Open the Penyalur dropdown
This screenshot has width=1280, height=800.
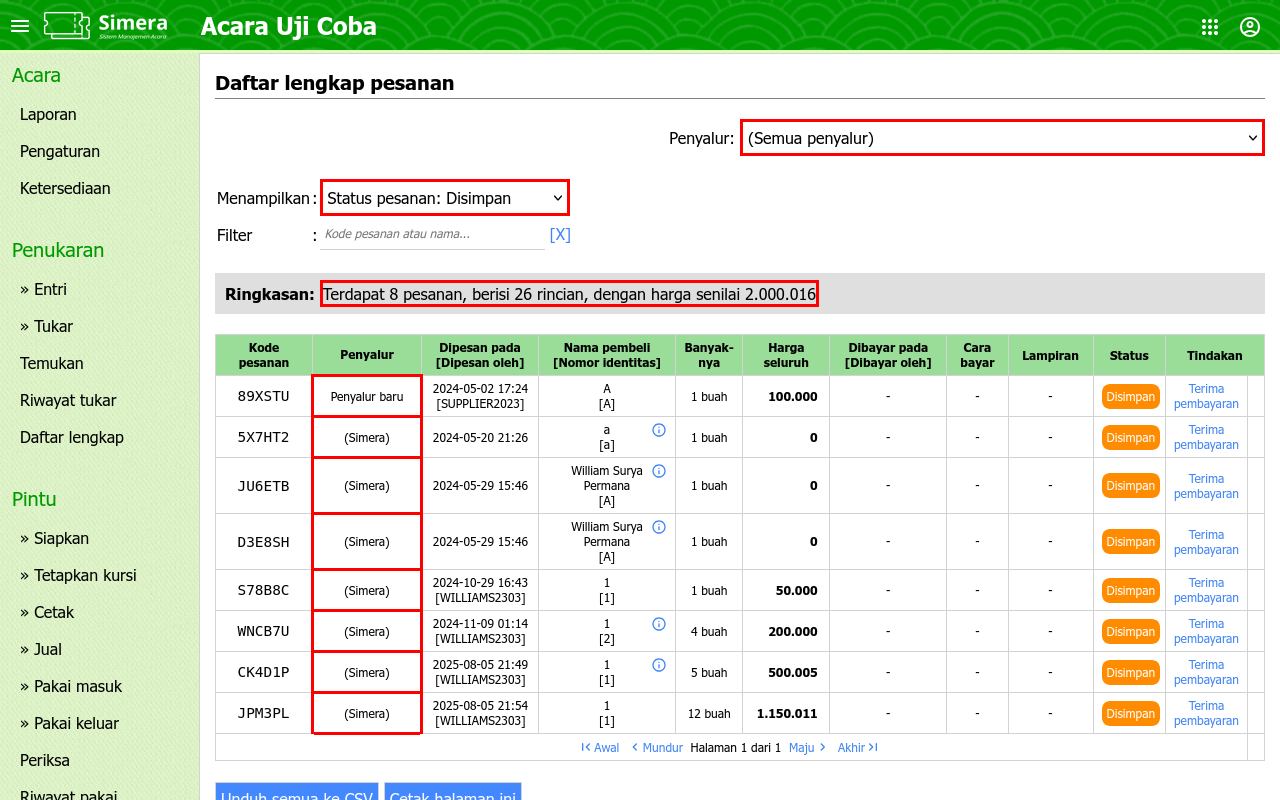1002,138
